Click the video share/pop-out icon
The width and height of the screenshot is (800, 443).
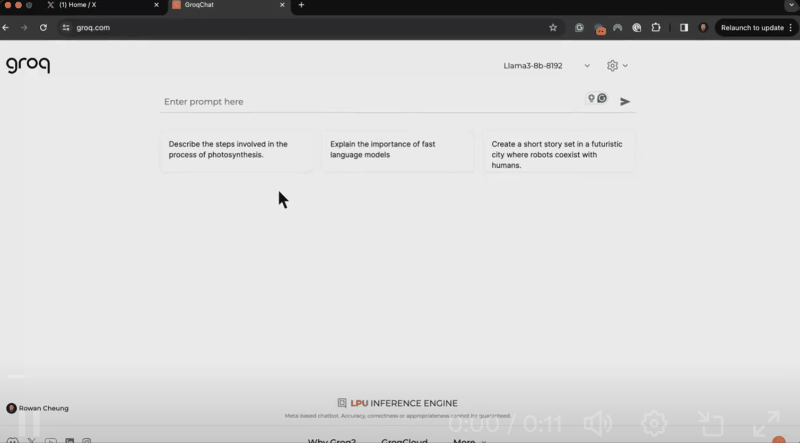[x=711, y=423]
